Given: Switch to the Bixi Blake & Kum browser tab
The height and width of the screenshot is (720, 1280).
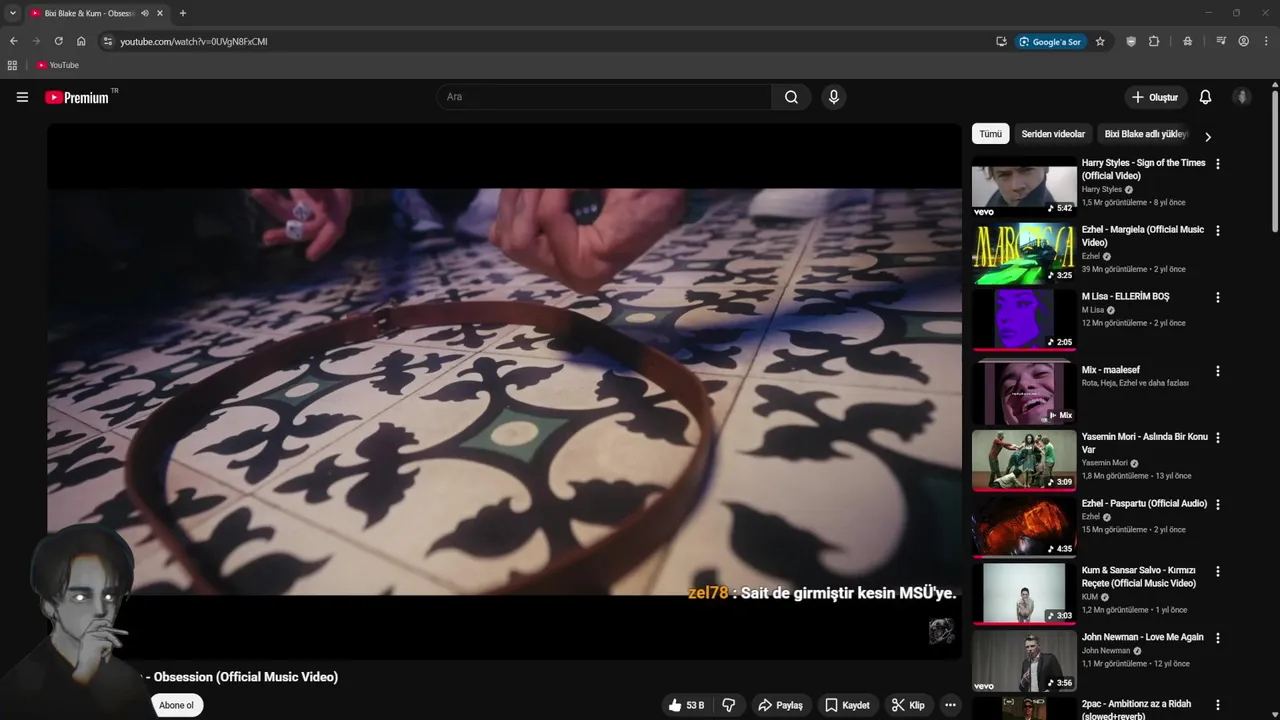Looking at the screenshot, I should pos(90,13).
